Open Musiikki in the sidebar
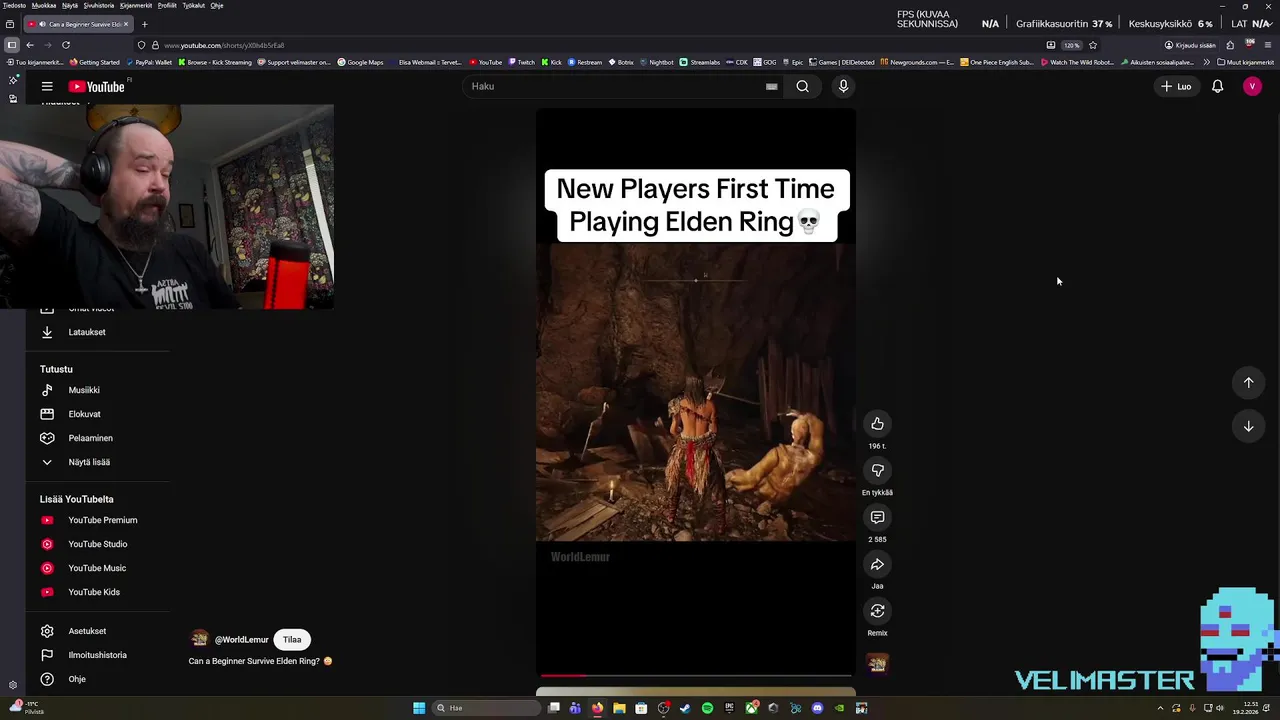This screenshot has width=1280, height=720. coord(84,390)
